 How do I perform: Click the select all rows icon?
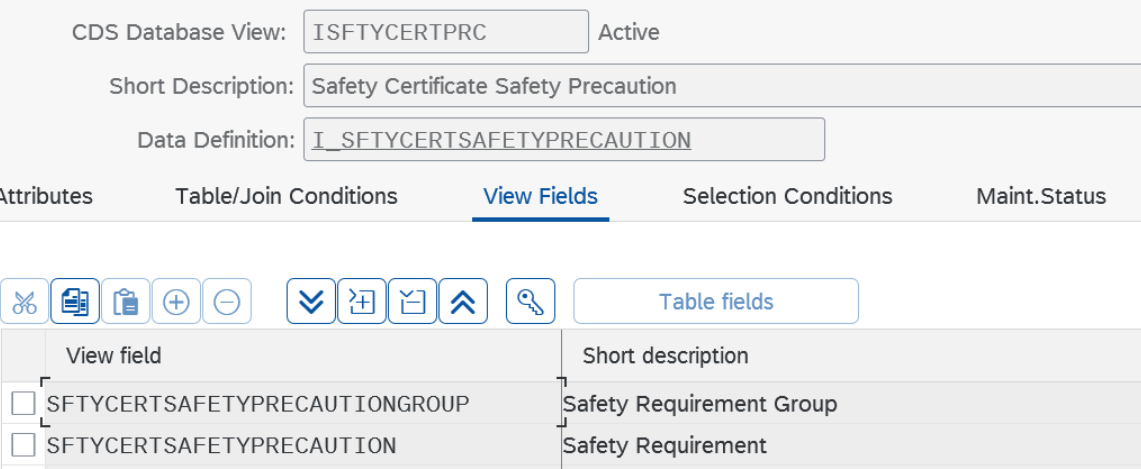[362, 302]
